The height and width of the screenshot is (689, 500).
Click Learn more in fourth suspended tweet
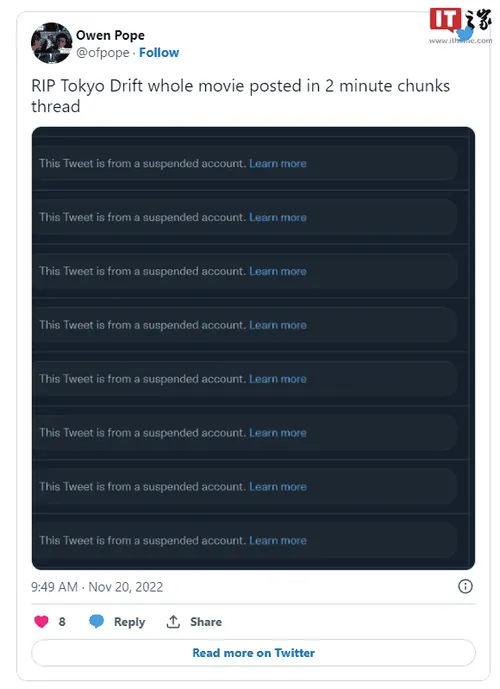(x=278, y=325)
